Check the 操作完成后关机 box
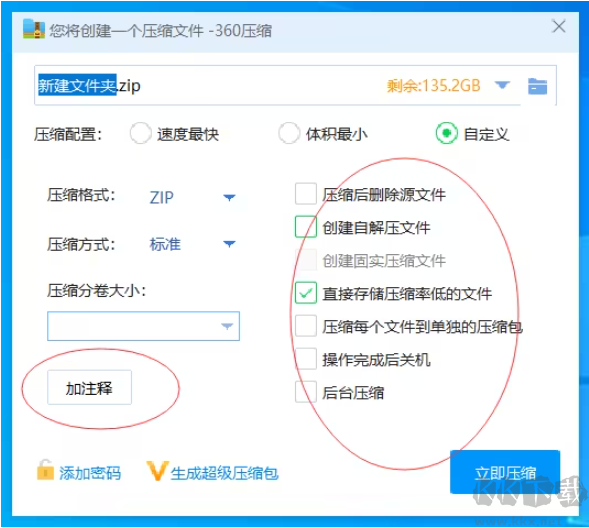Screen dimensions: 589x528 (305, 359)
